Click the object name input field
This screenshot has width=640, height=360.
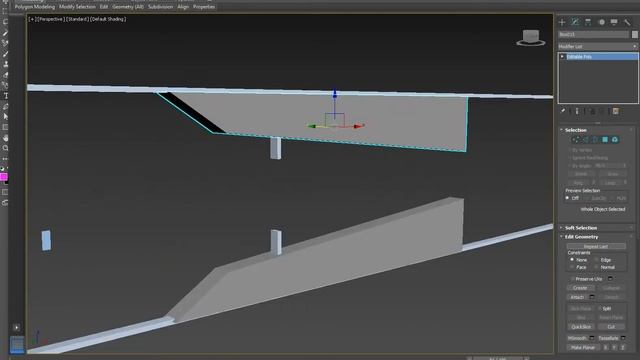pyautogui.click(x=593, y=35)
